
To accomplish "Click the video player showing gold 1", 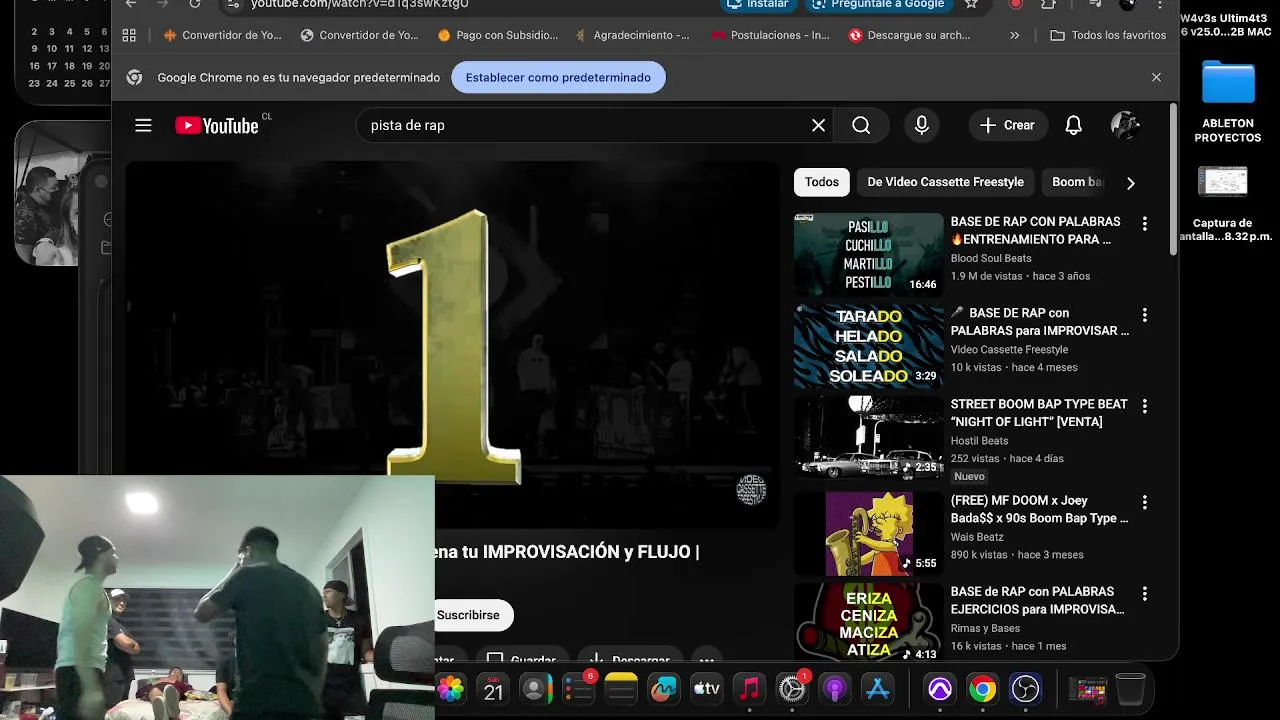I will [x=452, y=345].
